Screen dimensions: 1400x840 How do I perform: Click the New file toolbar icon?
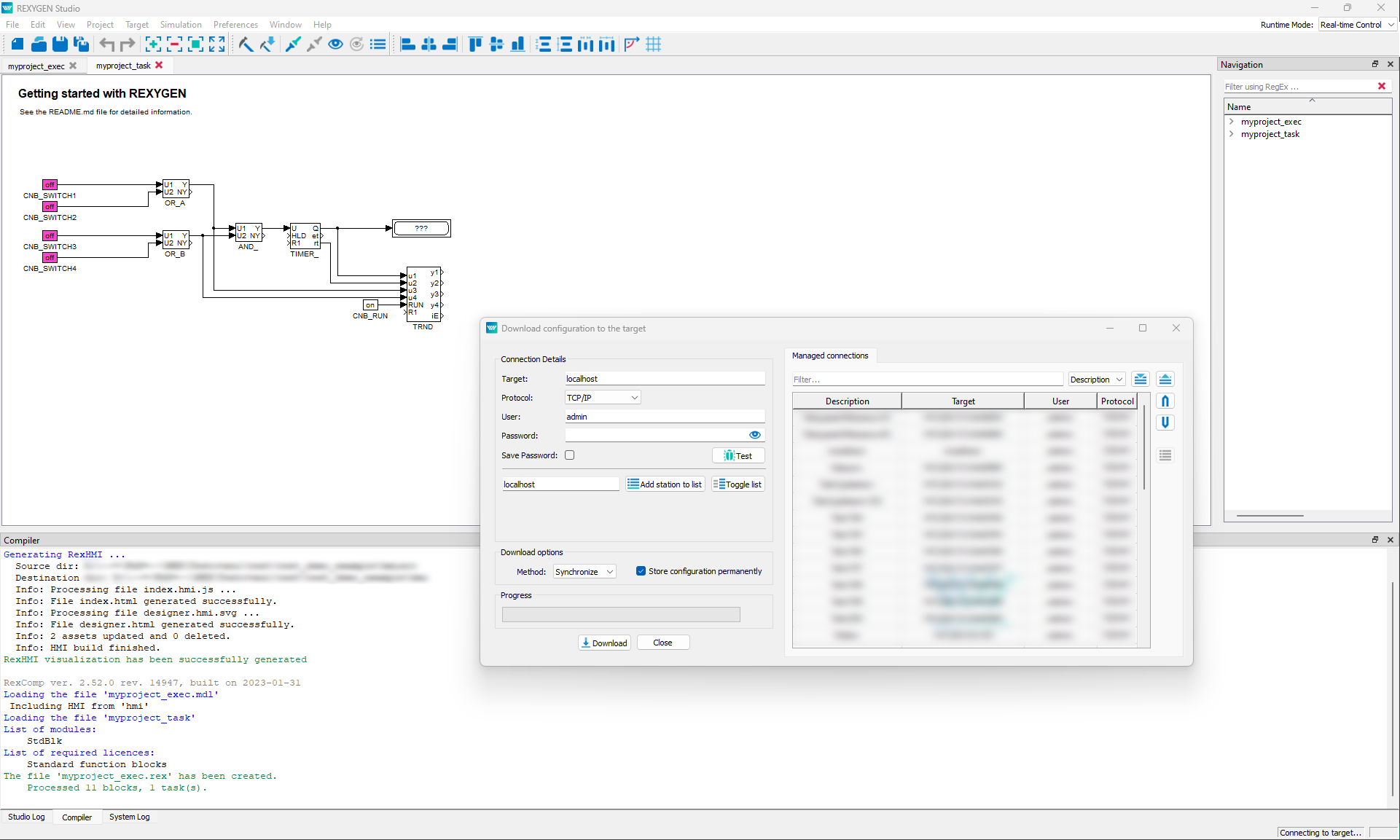pyautogui.click(x=17, y=44)
